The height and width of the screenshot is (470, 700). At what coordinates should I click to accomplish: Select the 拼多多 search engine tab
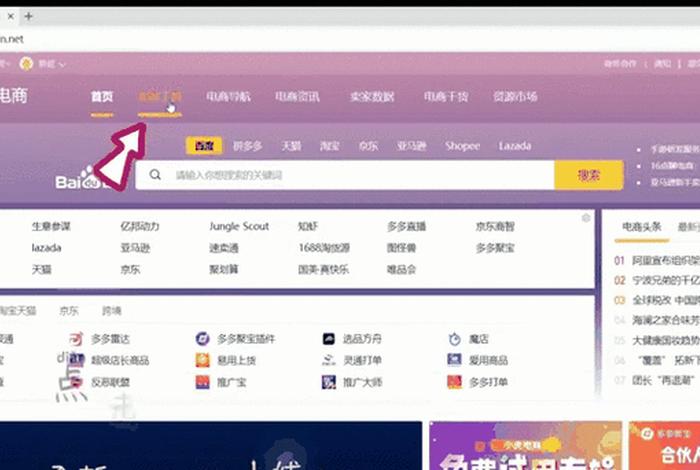(x=248, y=146)
